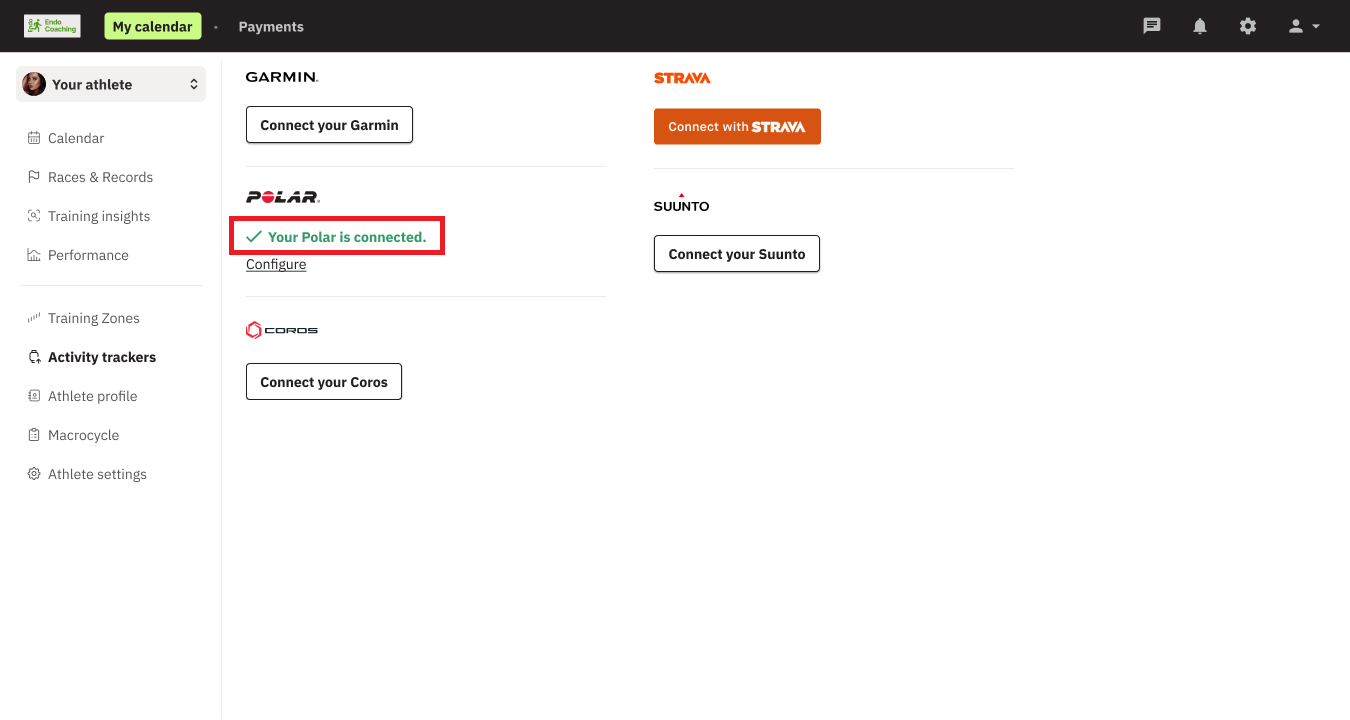Click Connect your Coros button
1350x720 pixels.
click(x=324, y=382)
